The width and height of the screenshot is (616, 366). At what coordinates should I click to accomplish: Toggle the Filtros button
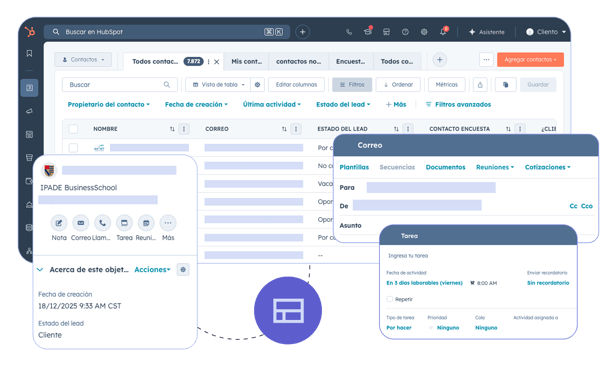pos(352,84)
